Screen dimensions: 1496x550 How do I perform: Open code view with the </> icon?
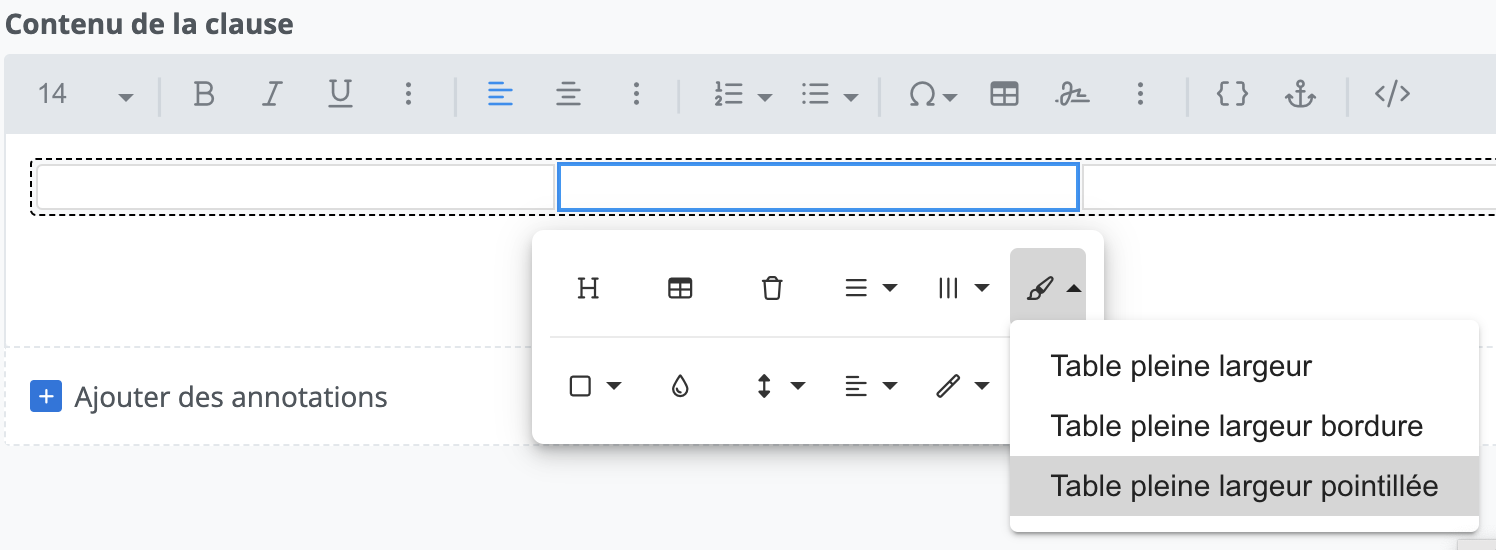pos(1392,95)
